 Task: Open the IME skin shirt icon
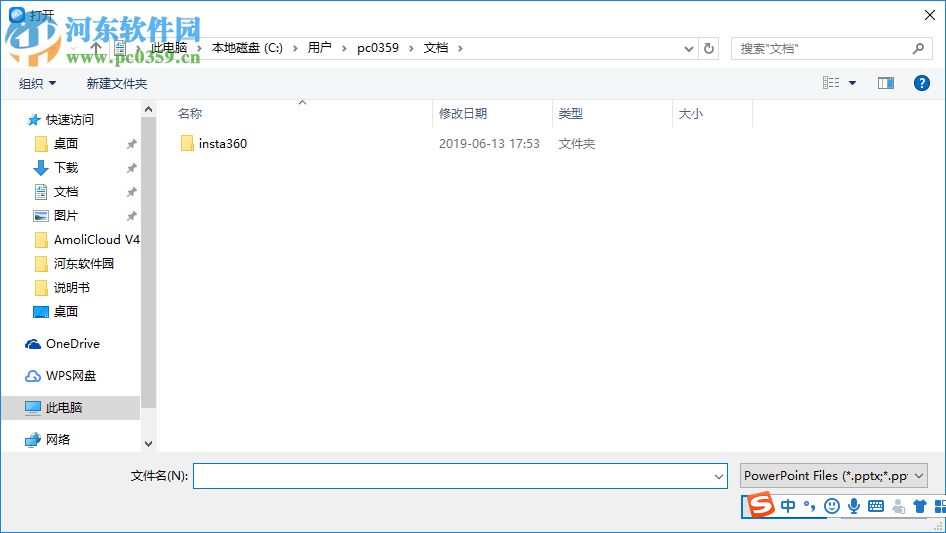point(919,506)
